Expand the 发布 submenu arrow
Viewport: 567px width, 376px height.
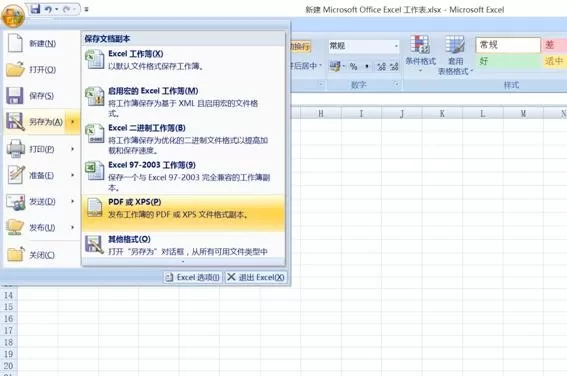[x=73, y=228]
